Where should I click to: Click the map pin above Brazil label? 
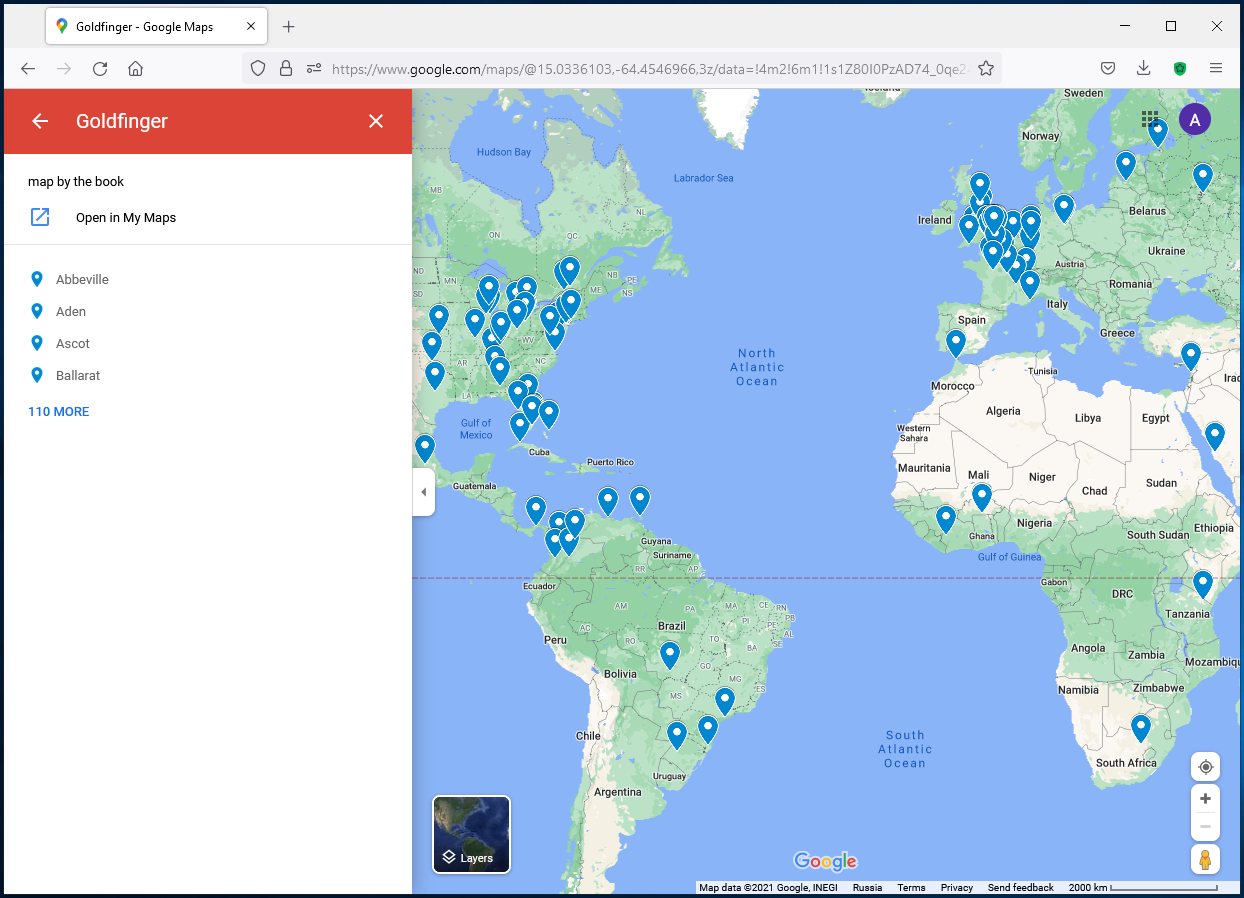pyautogui.click(x=670, y=656)
